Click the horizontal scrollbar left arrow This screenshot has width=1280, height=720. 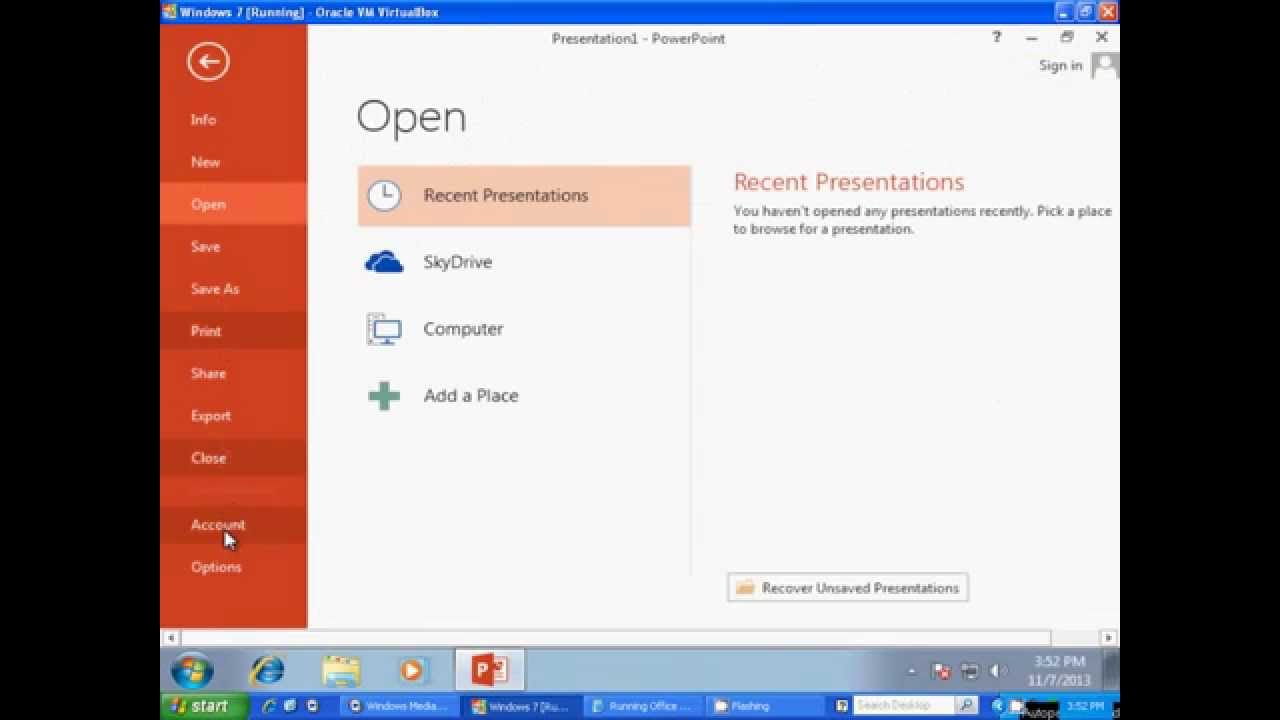[170, 637]
